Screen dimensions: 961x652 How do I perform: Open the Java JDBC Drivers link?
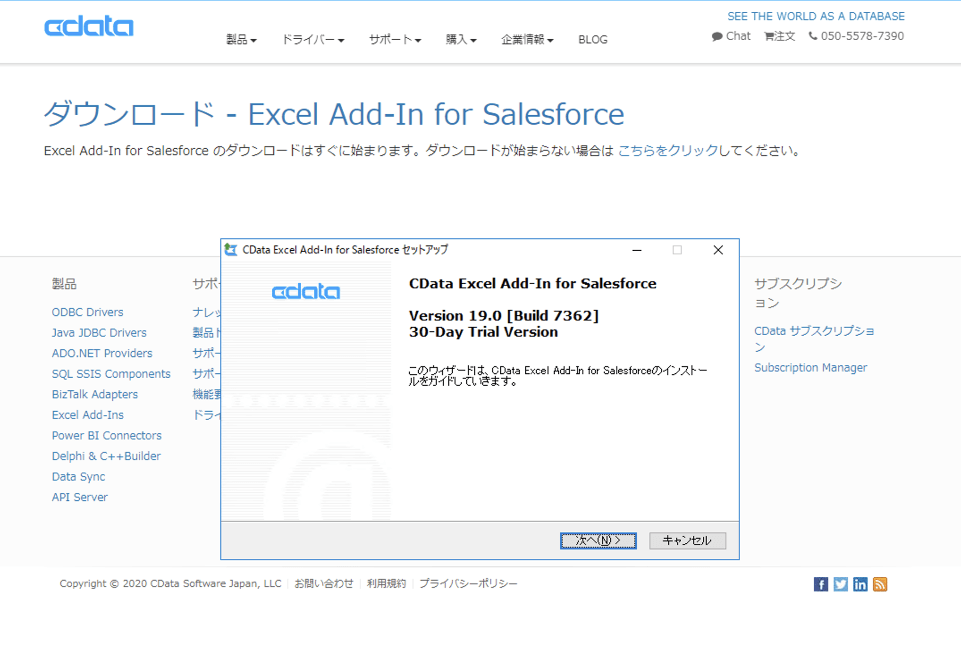point(99,333)
